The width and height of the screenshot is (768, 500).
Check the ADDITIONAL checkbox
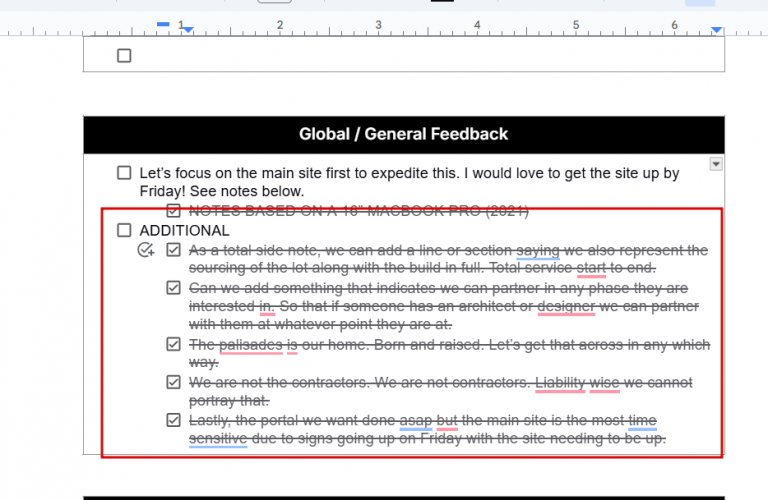tap(124, 230)
